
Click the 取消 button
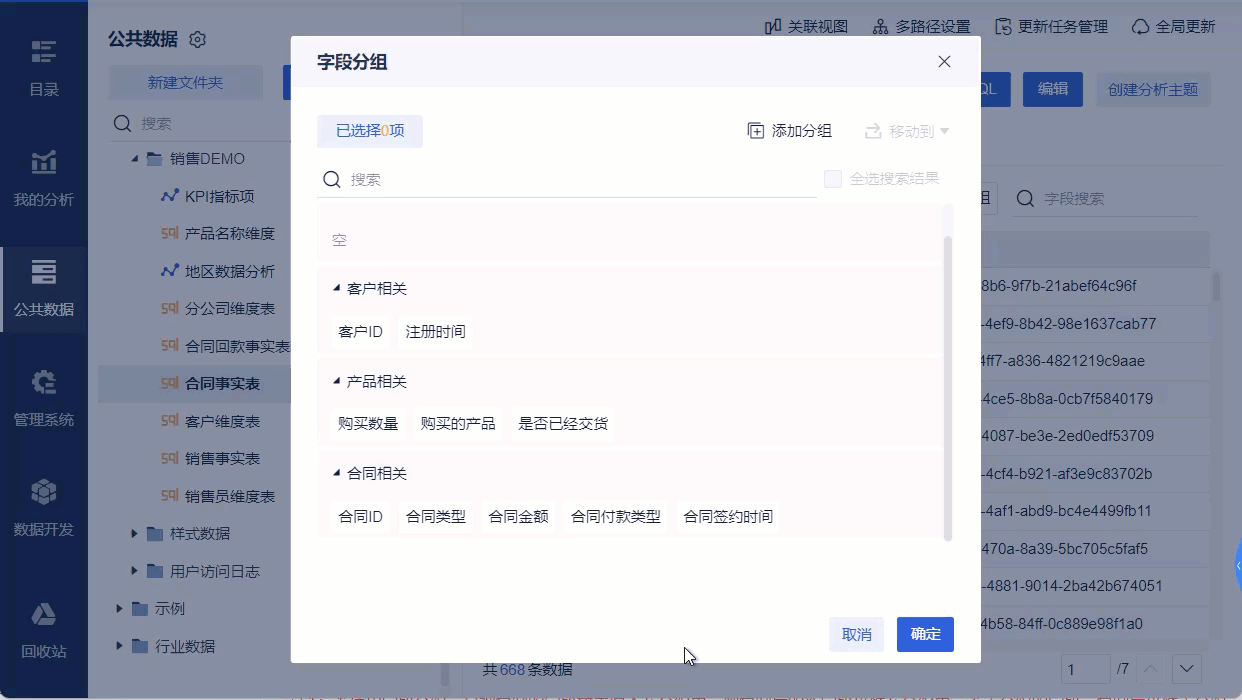tap(856, 634)
